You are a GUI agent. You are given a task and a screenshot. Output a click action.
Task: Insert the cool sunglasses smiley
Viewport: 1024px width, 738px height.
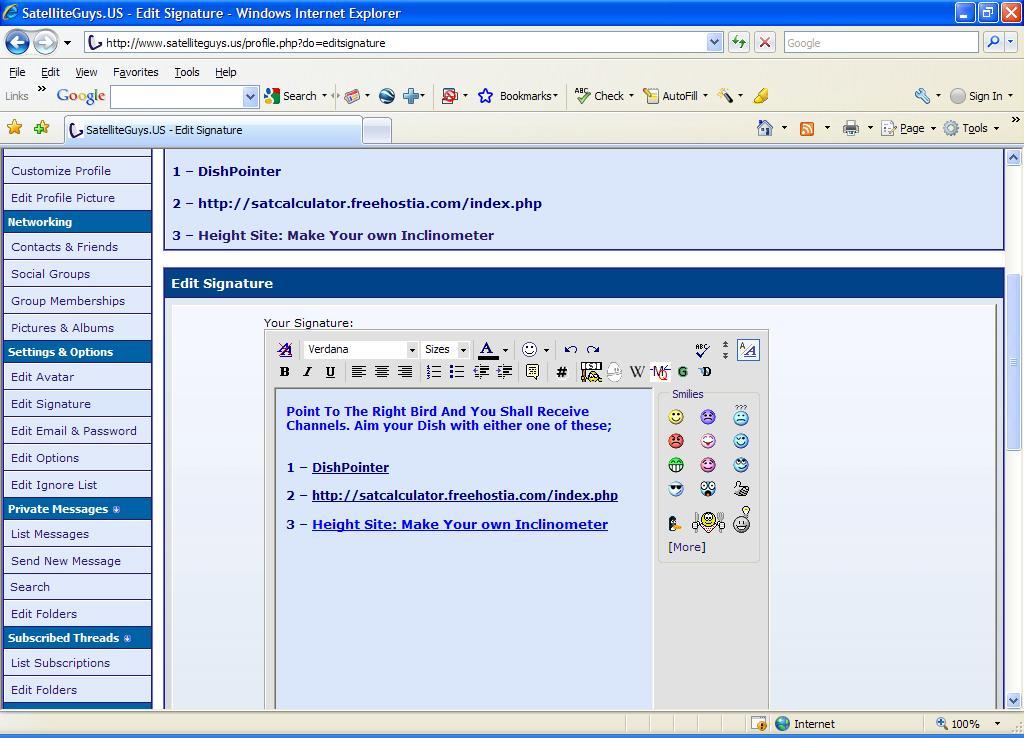pyautogui.click(x=676, y=489)
